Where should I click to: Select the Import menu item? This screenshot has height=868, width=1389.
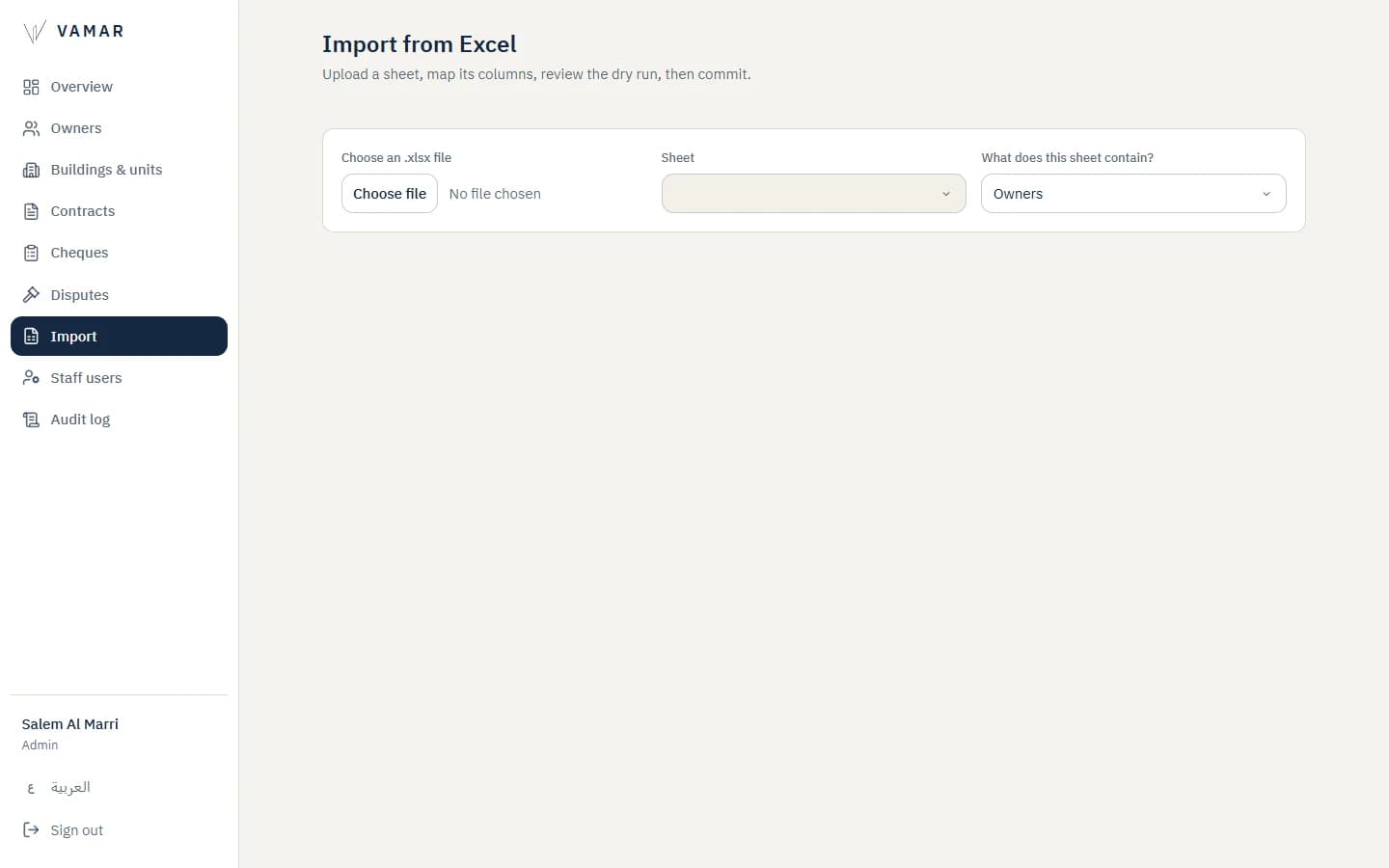(119, 337)
